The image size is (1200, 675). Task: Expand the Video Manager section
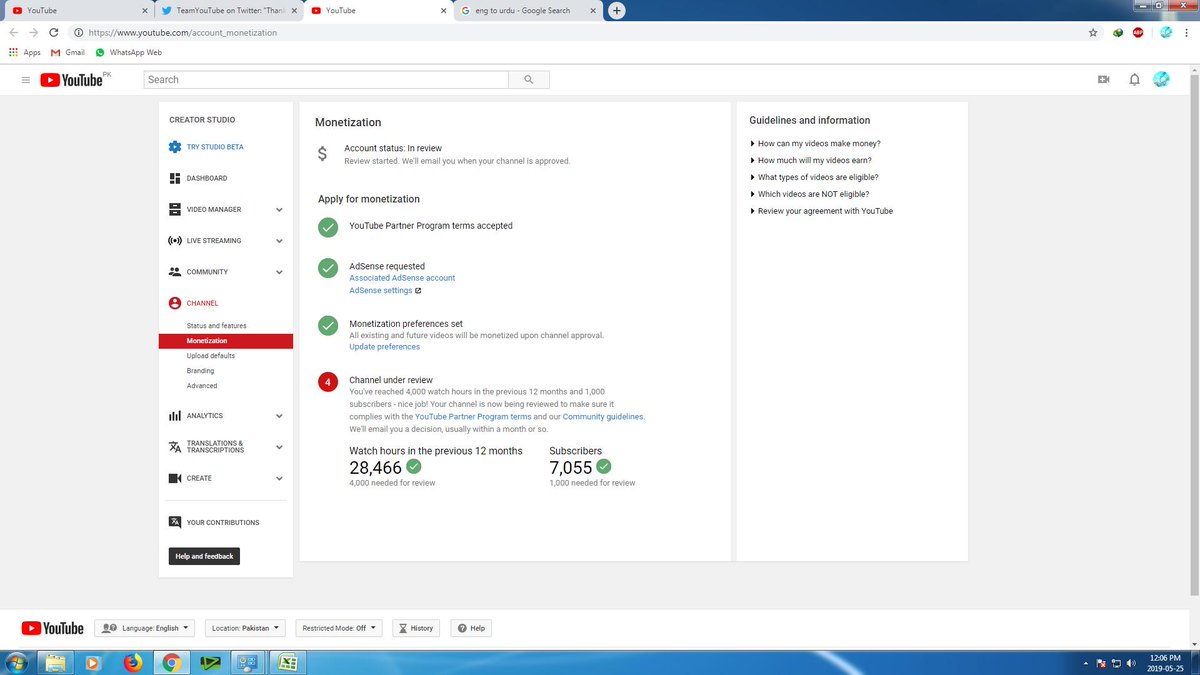coord(279,210)
